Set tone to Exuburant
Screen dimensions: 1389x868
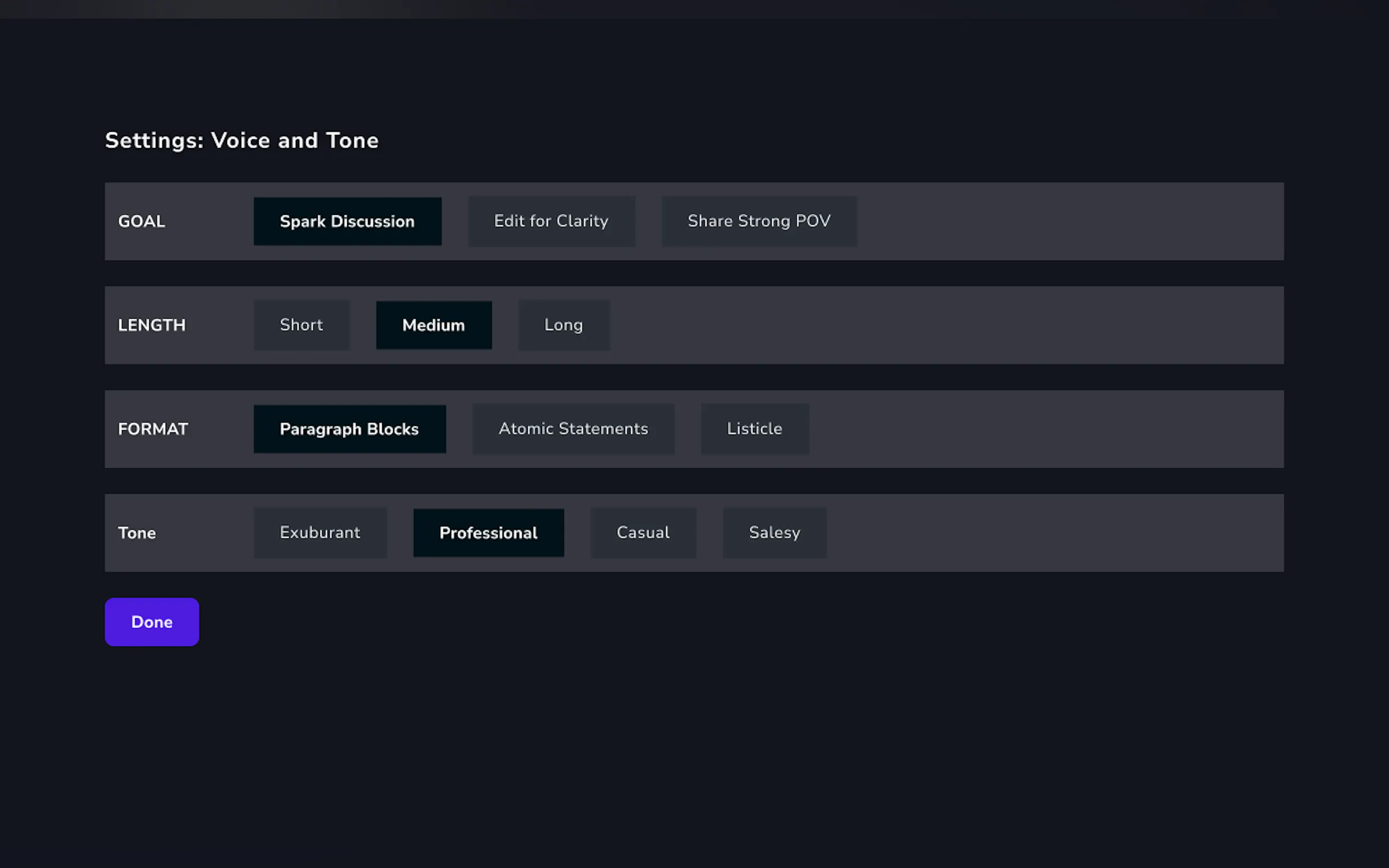tap(320, 533)
